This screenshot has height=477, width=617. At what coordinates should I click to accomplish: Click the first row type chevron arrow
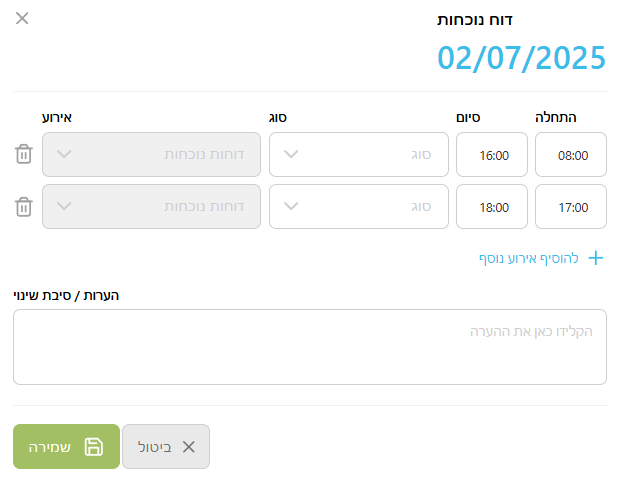291,154
